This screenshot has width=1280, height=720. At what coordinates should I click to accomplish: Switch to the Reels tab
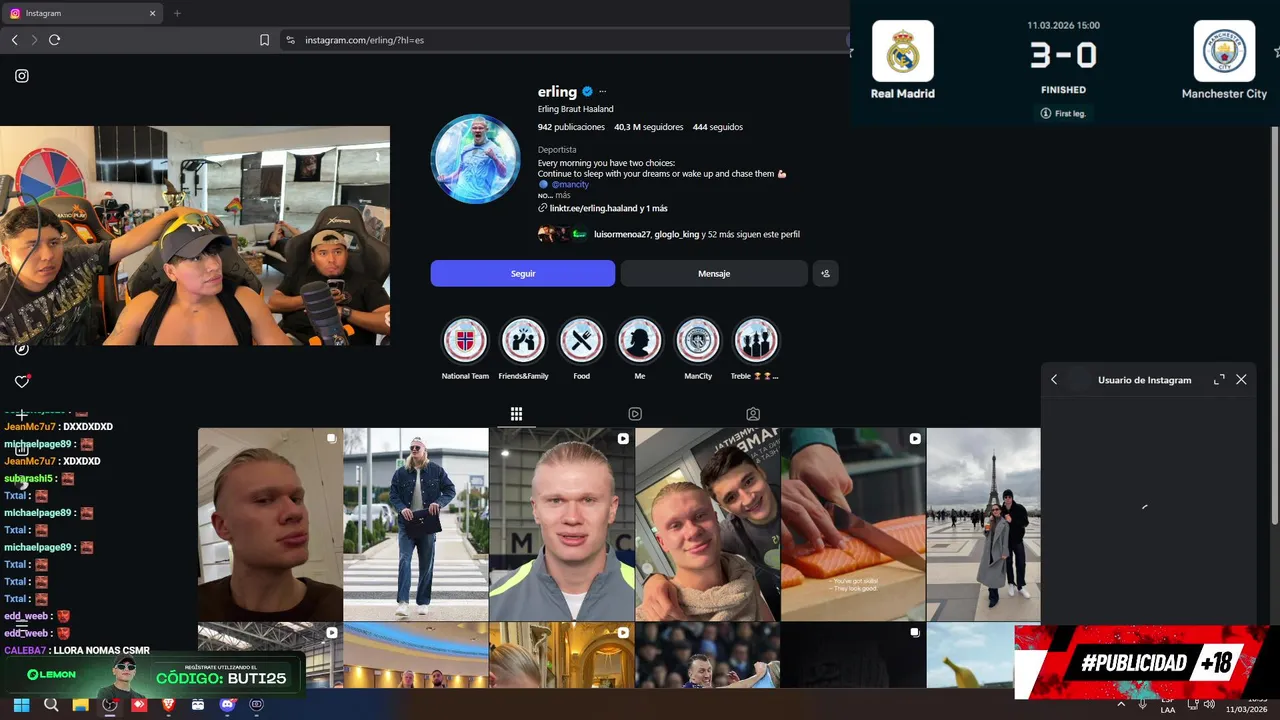pyautogui.click(x=635, y=414)
